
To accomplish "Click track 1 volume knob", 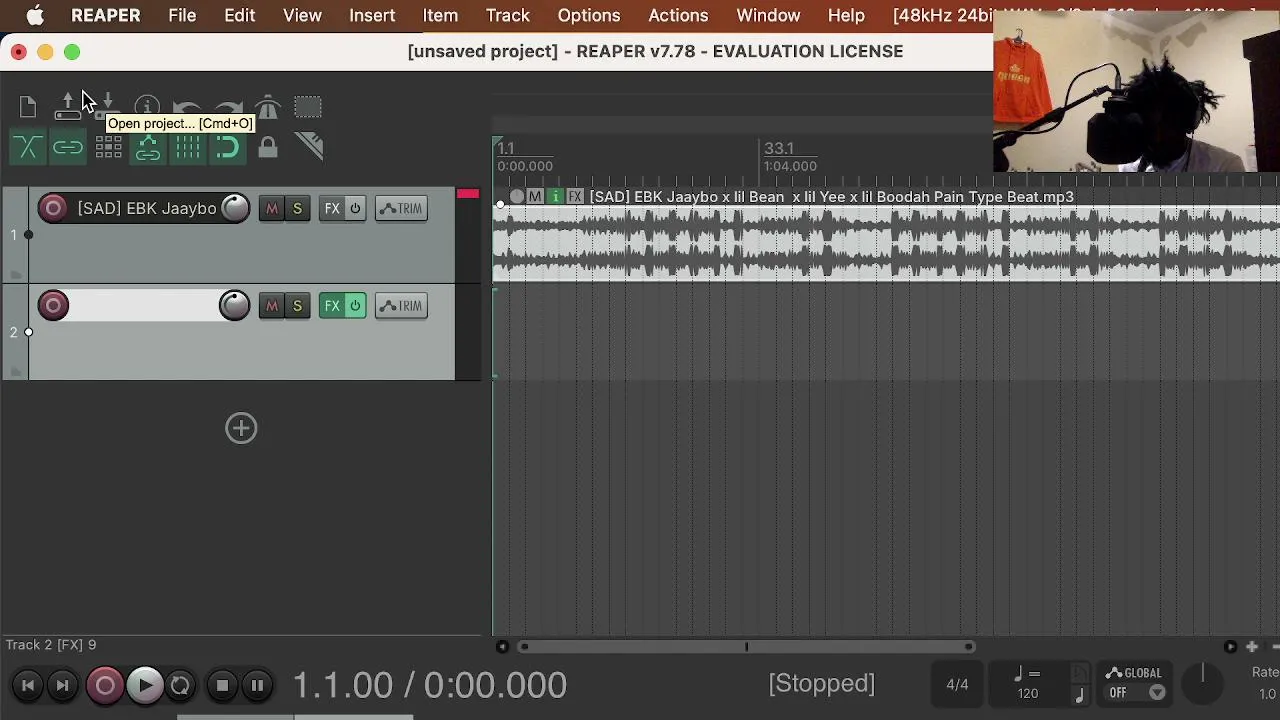I will [x=234, y=208].
